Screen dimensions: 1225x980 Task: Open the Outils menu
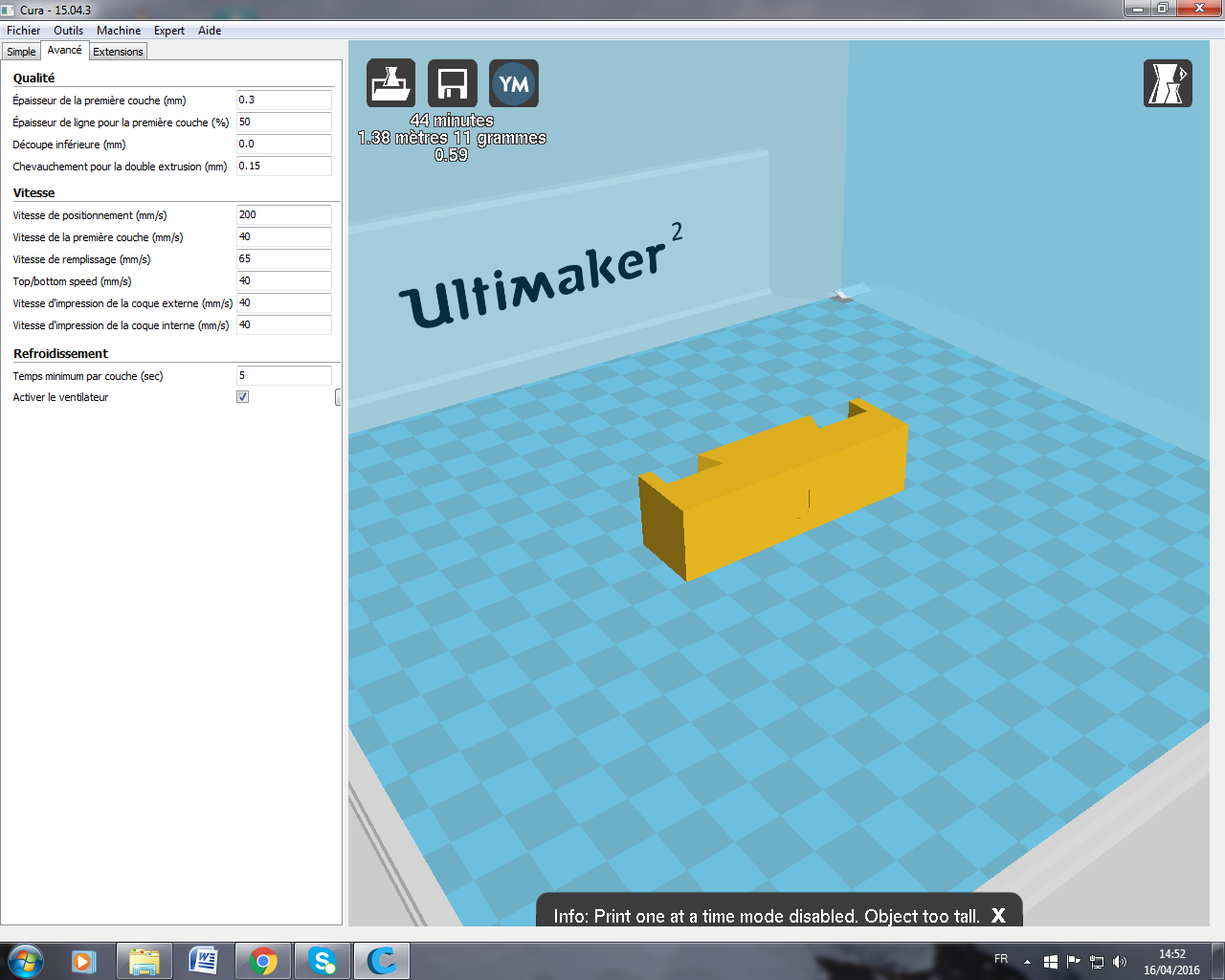69,31
